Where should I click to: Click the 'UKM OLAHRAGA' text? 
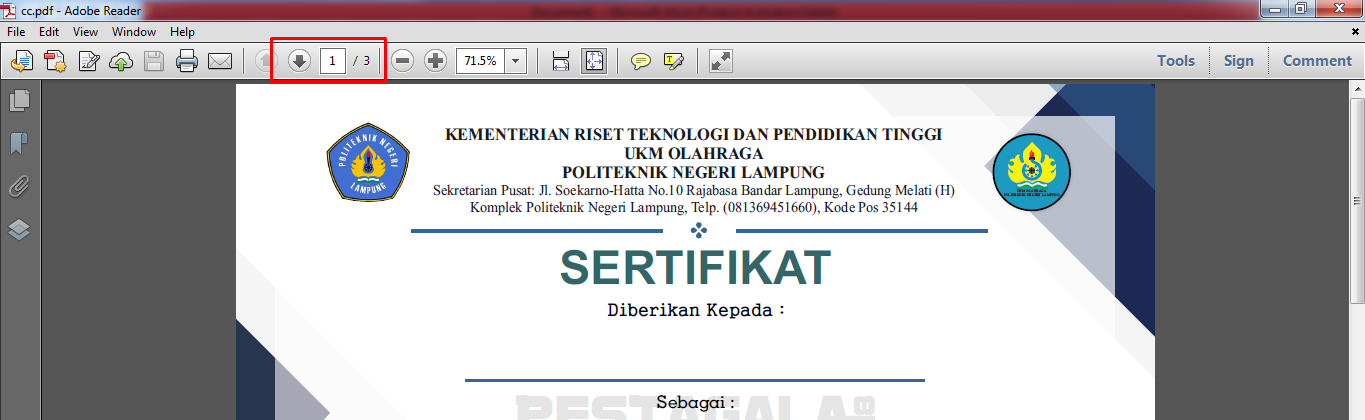[693, 154]
